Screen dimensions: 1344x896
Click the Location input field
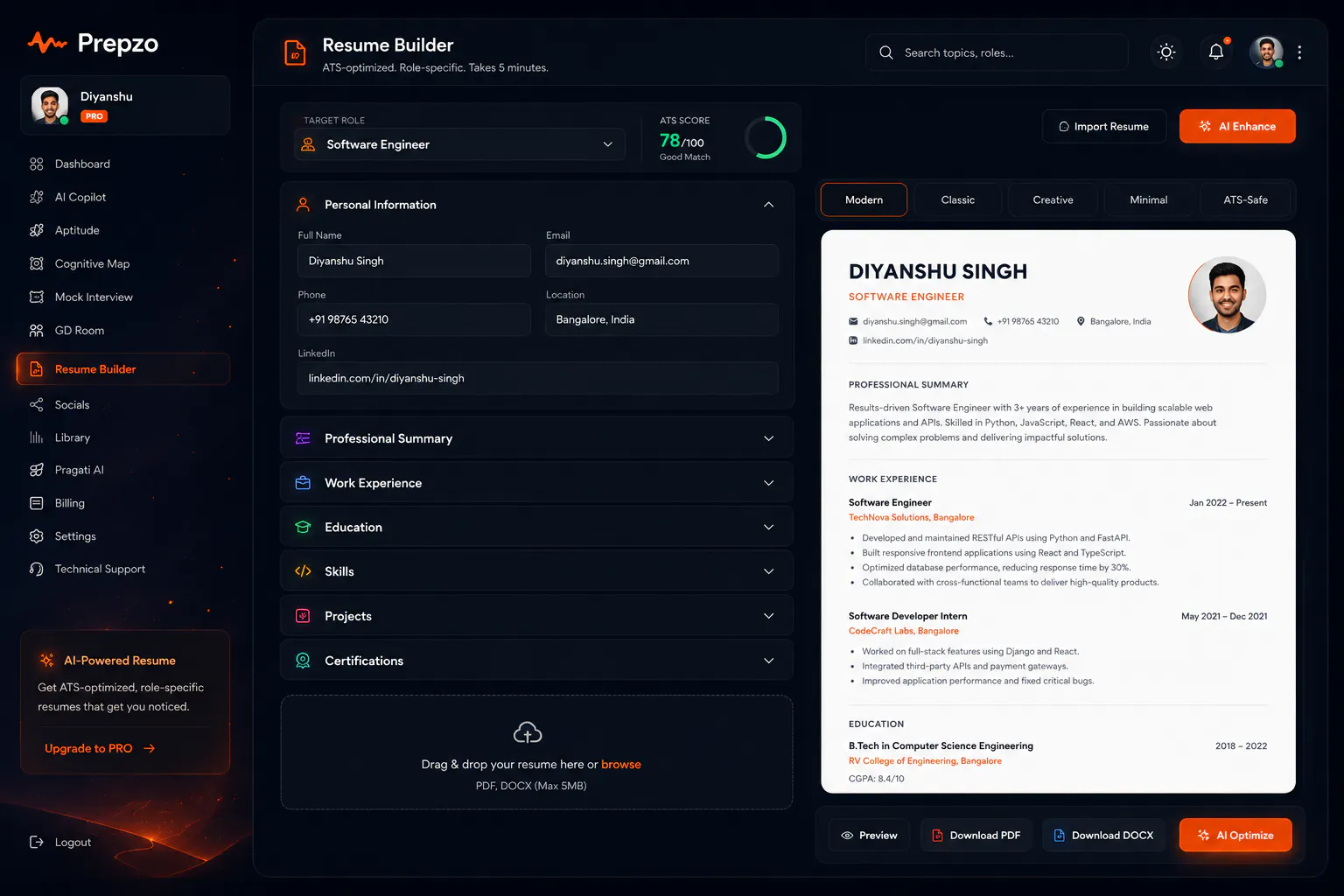(x=661, y=319)
